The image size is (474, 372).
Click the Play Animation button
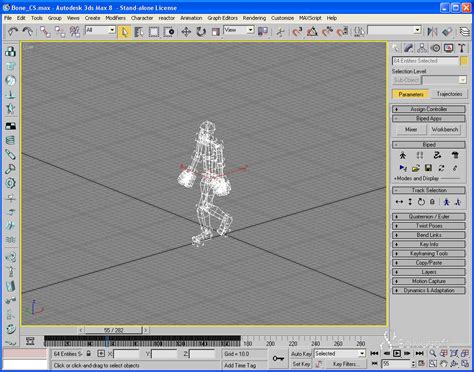(397, 354)
